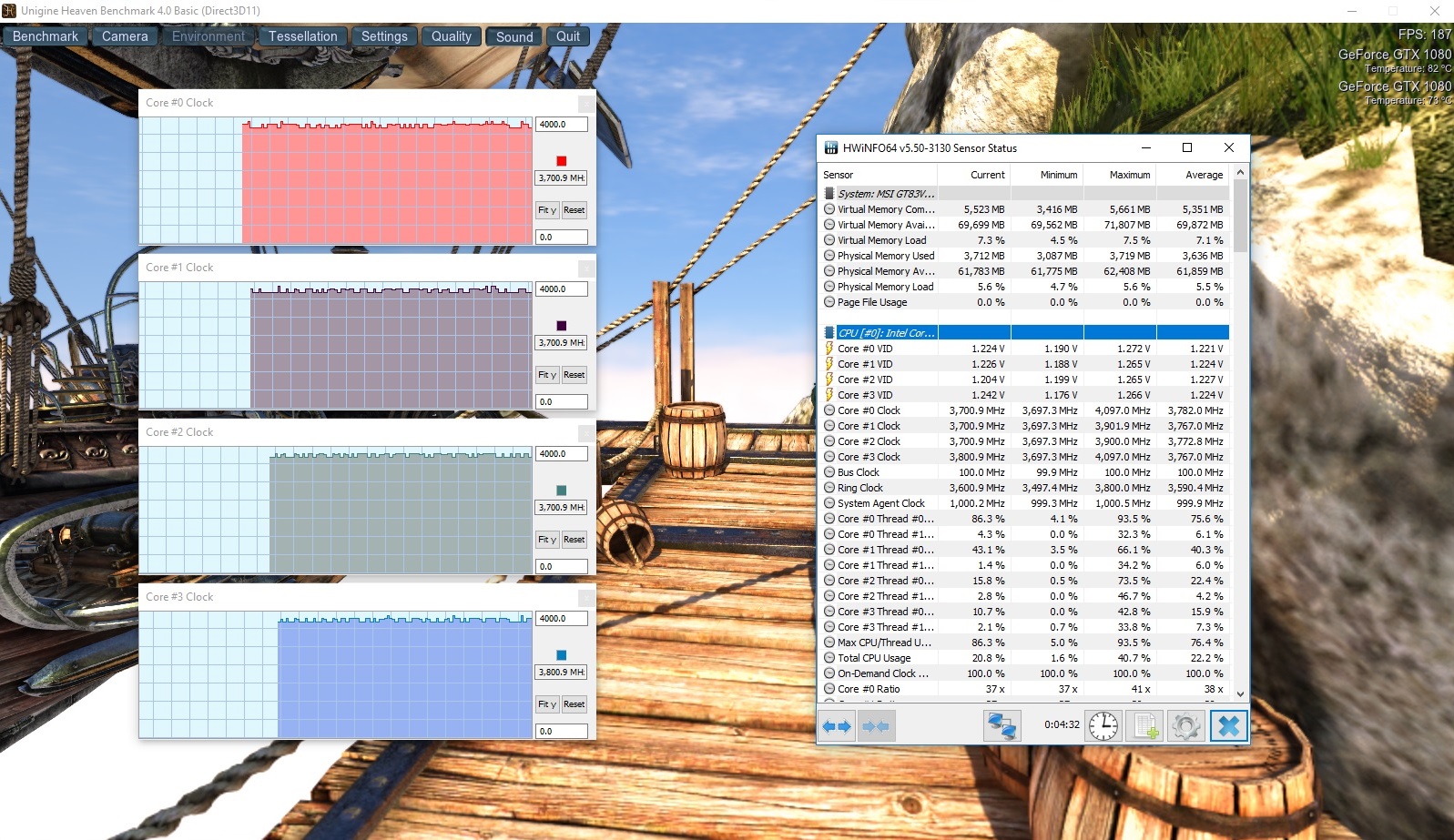Reset the Core #0 Clock graph
This screenshot has height=840, width=1454.
pyautogui.click(x=574, y=210)
